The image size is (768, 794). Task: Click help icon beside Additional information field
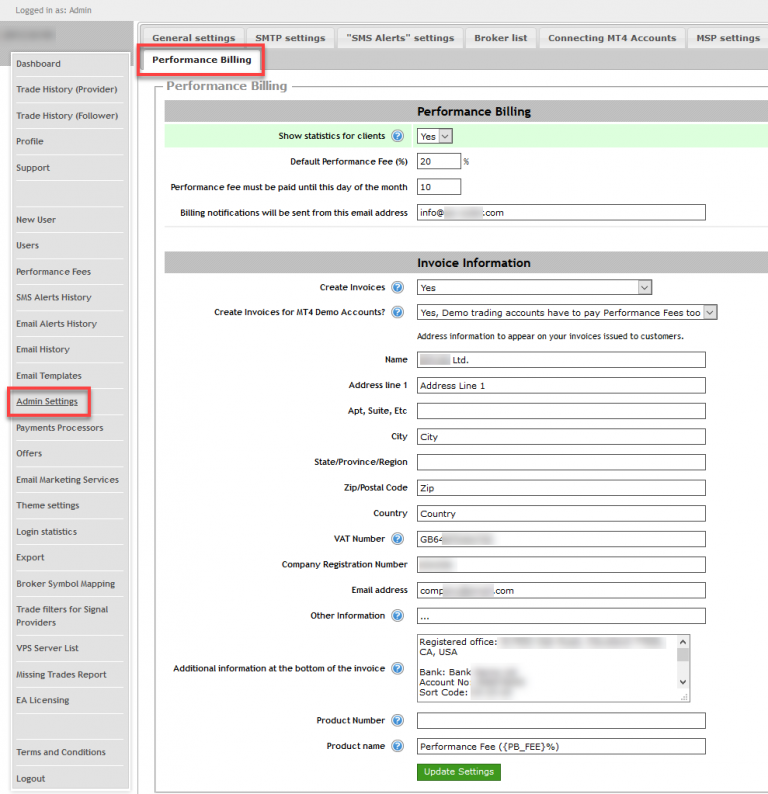click(x=398, y=668)
